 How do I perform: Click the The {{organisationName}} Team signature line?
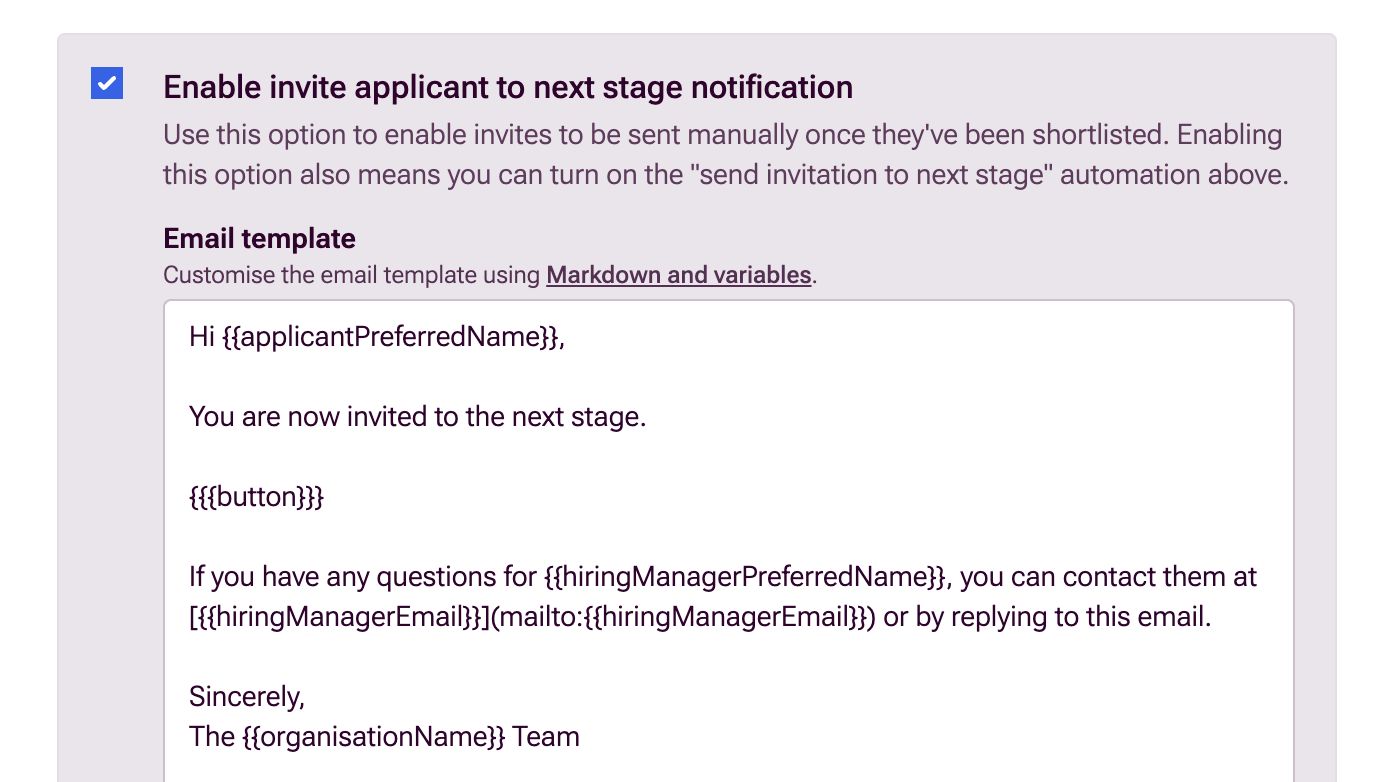(x=384, y=736)
